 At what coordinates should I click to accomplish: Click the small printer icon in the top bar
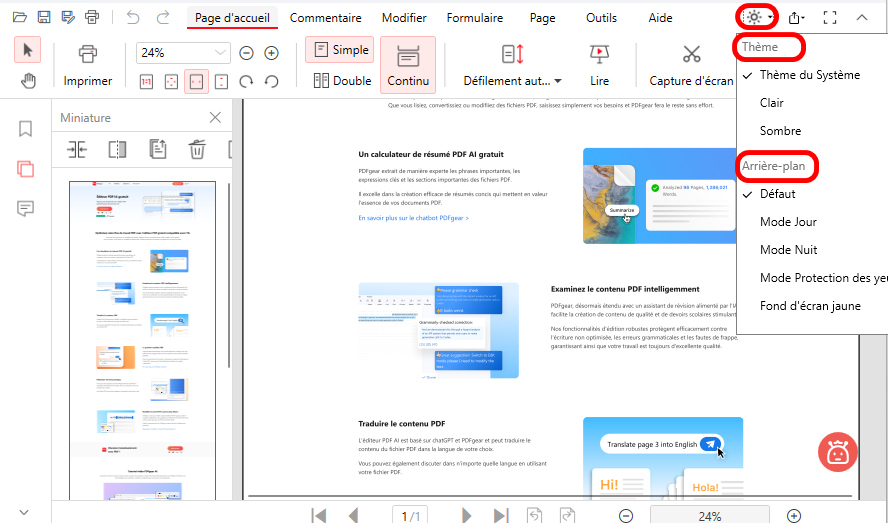[x=92, y=18]
